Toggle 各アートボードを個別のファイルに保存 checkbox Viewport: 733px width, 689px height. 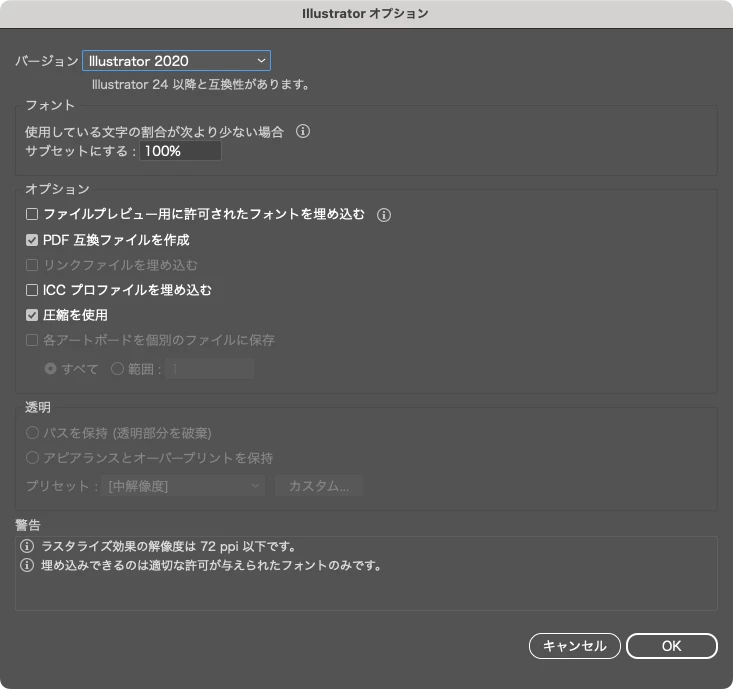(x=32, y=340)
